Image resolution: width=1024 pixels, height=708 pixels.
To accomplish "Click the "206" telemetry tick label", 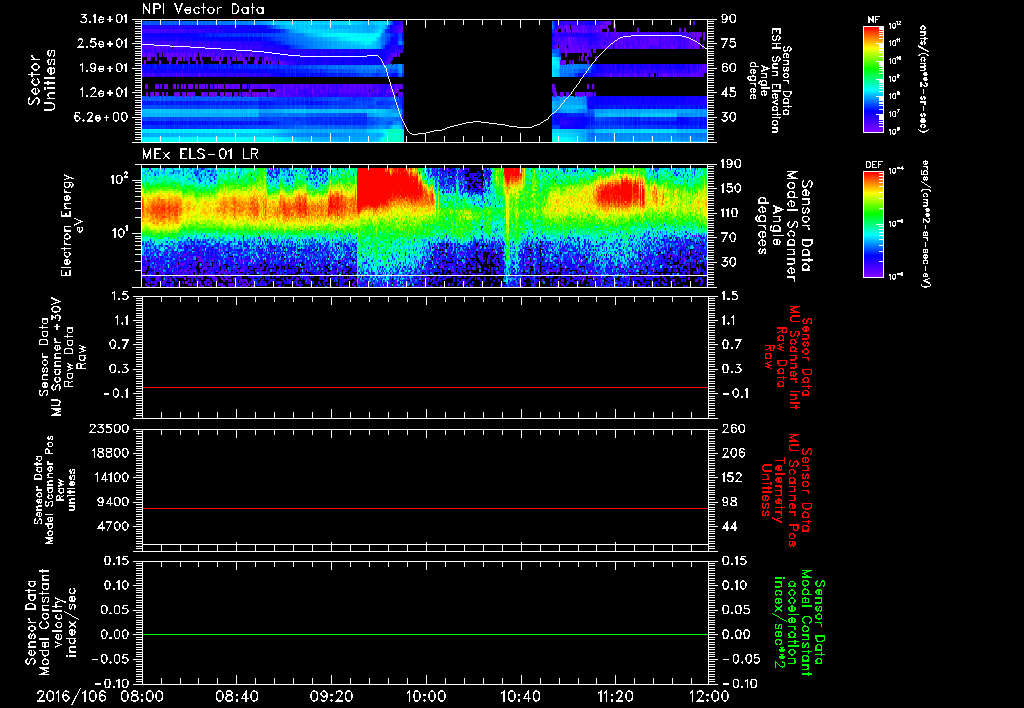I will [731, 453].
